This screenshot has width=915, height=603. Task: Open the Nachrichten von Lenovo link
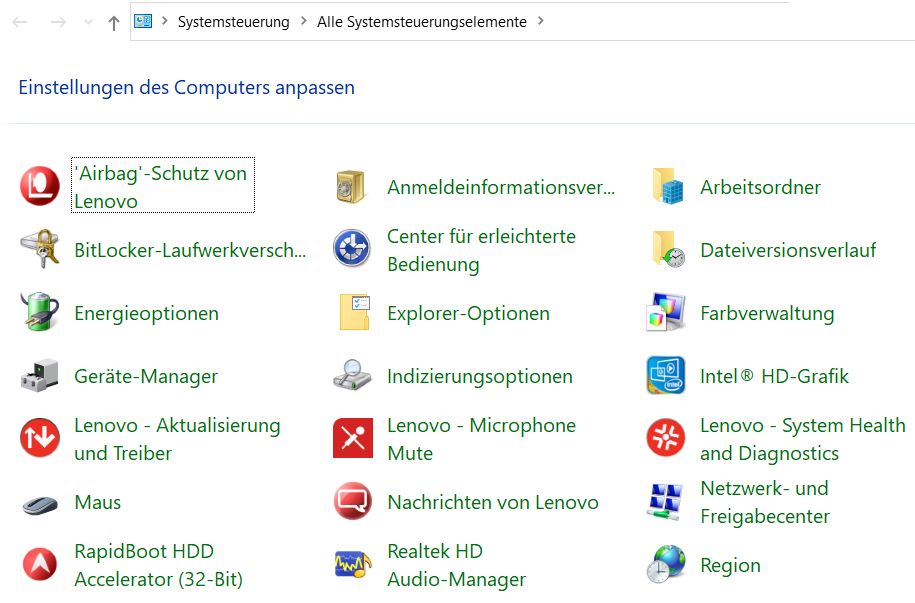pos(493,502)
